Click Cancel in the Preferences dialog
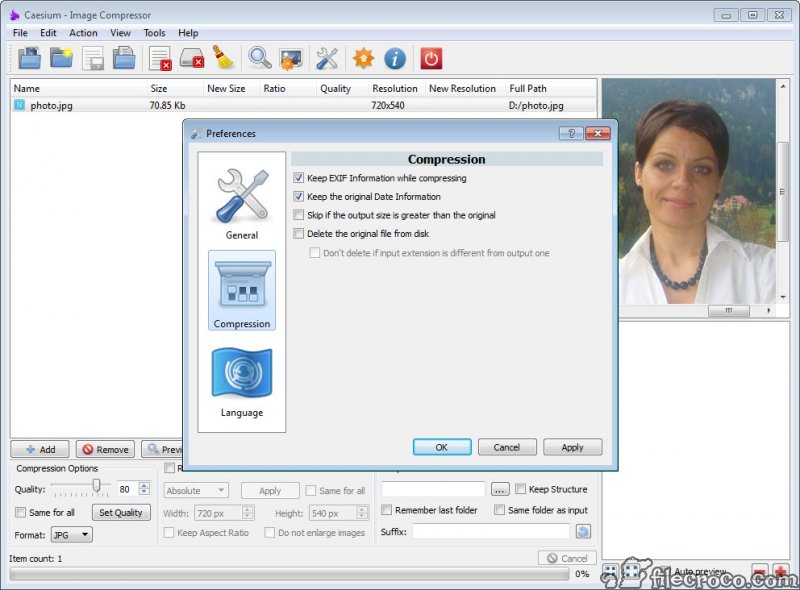Viewport: 800px width, 590px height. pos(507,447)
